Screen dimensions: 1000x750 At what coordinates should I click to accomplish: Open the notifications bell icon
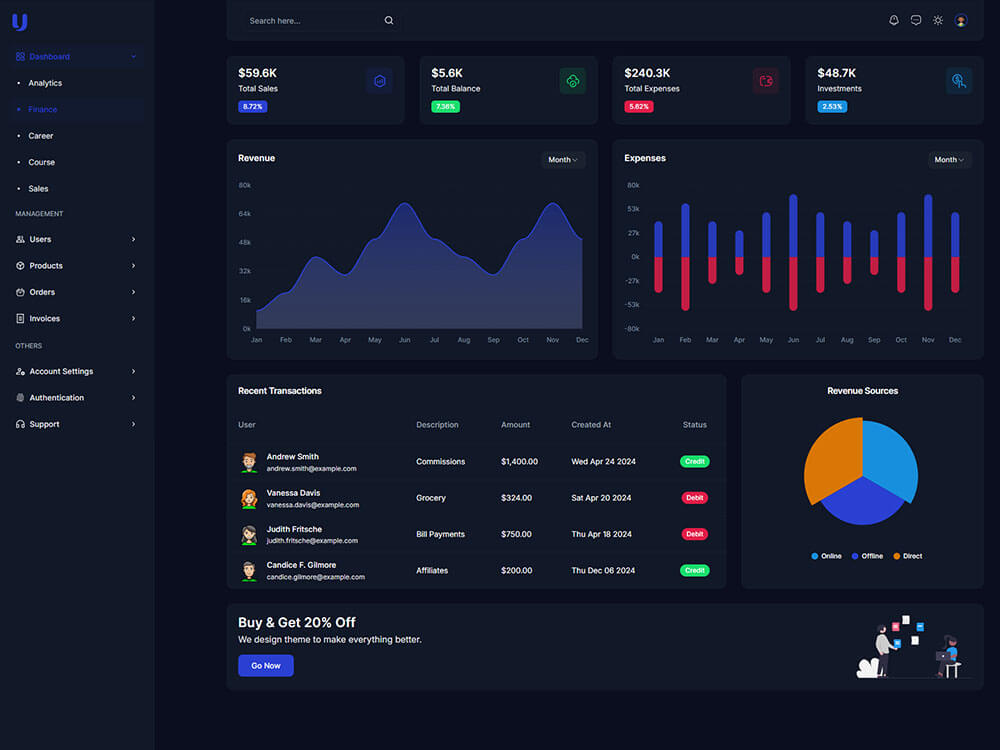893,20
